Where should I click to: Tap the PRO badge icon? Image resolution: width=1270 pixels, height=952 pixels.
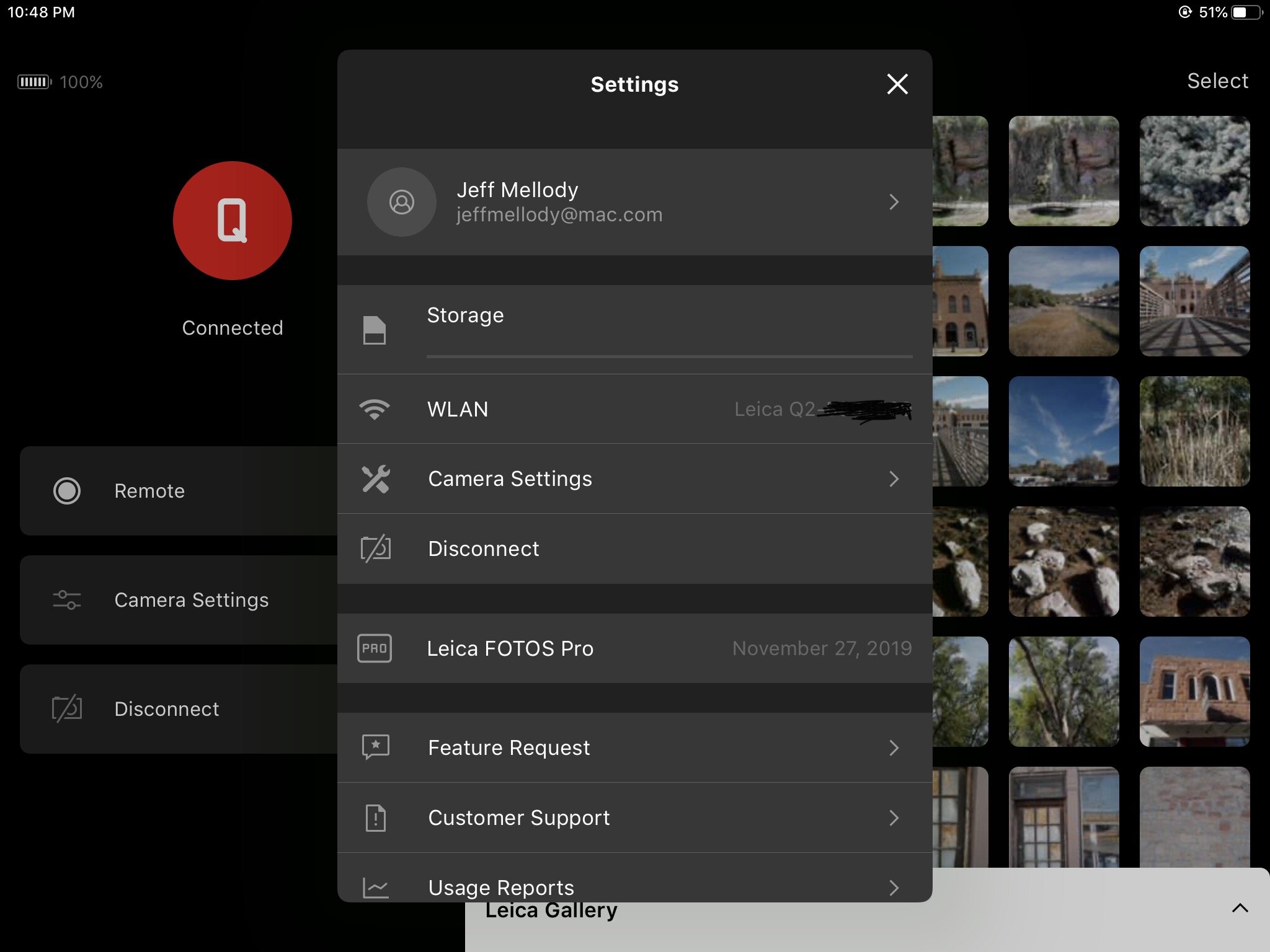pos(375,648)
